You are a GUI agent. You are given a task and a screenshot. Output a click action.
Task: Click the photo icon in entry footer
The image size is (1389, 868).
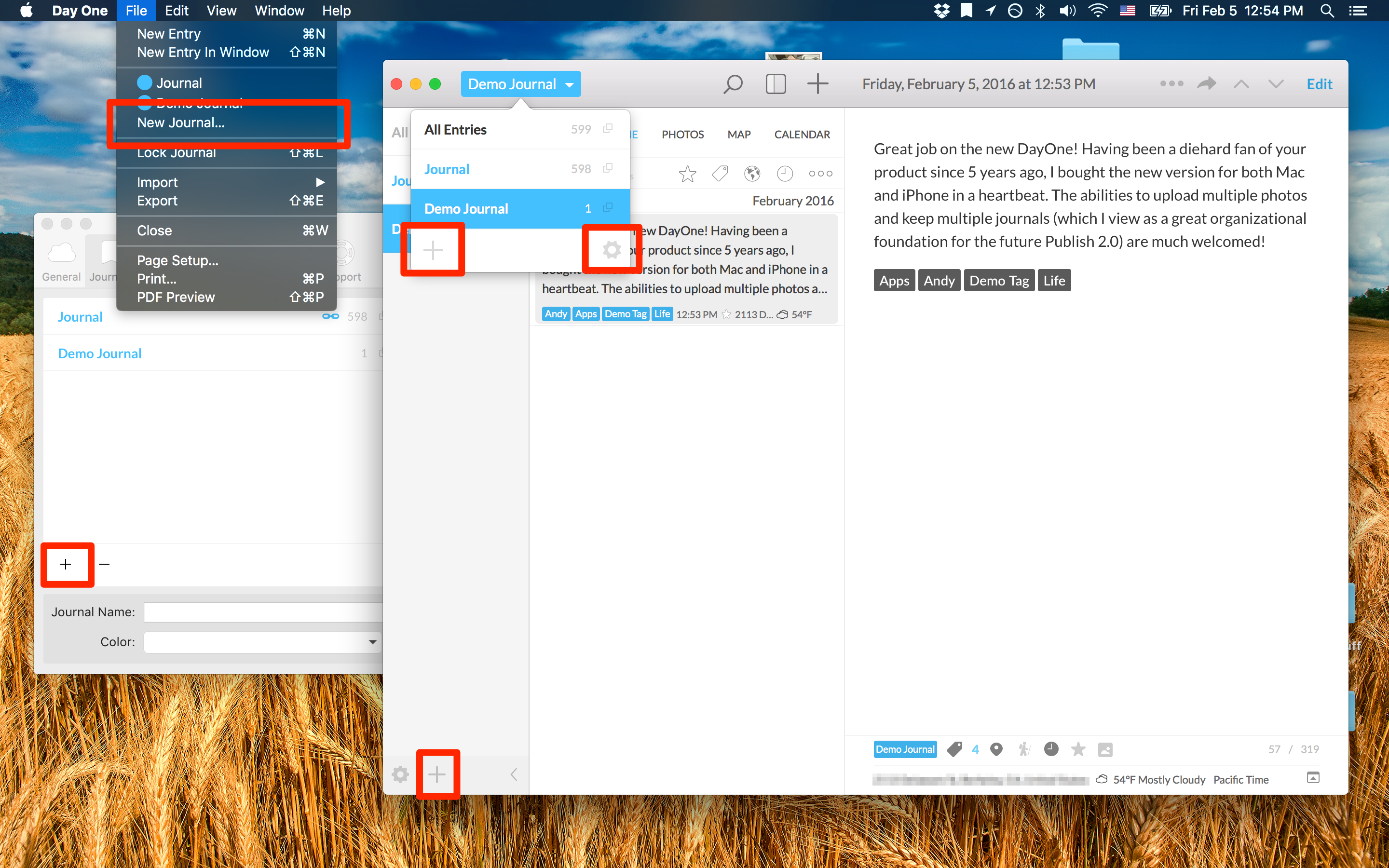click(1105, 749)
